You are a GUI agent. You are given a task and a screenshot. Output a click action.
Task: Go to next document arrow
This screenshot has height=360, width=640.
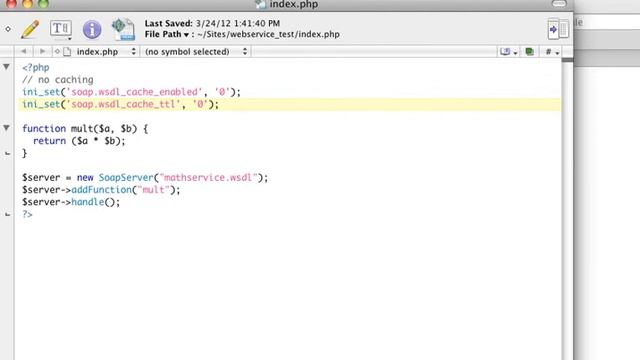tap(42, 51)
